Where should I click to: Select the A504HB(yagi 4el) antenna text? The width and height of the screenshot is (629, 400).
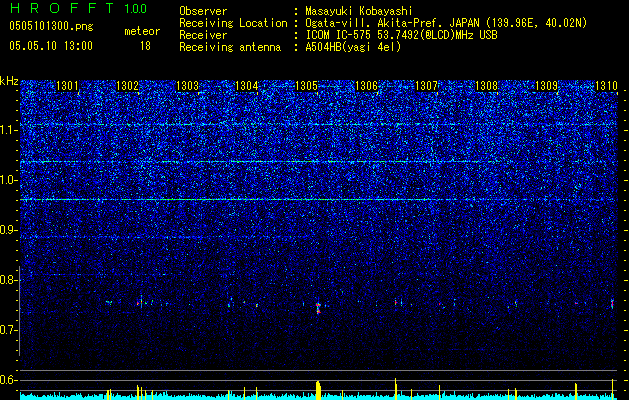tap(353, 47)
